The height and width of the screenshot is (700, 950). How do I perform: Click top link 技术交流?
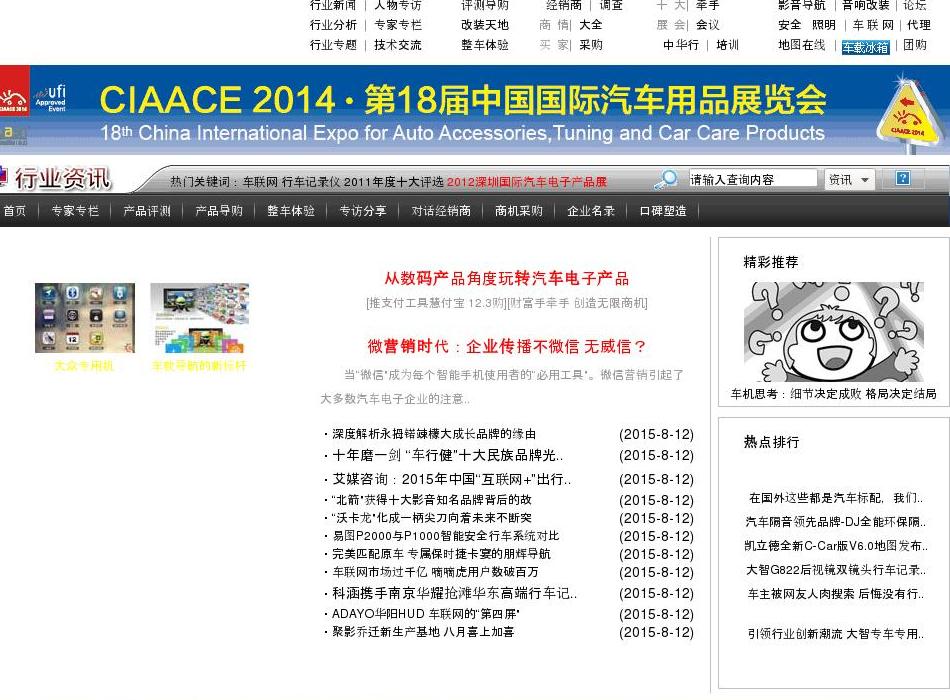coord(398,45)
